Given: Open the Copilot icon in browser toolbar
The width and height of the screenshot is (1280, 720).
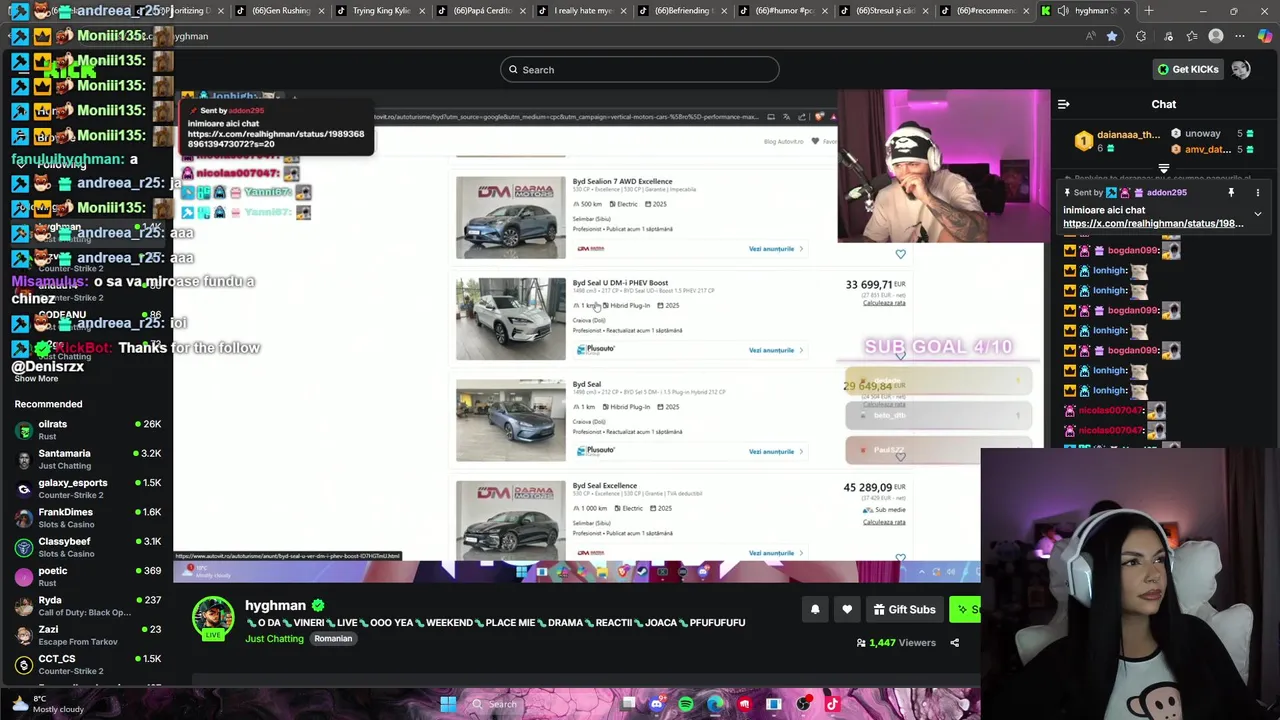Looking at the screenshot, I should (x=1265, y=36).
